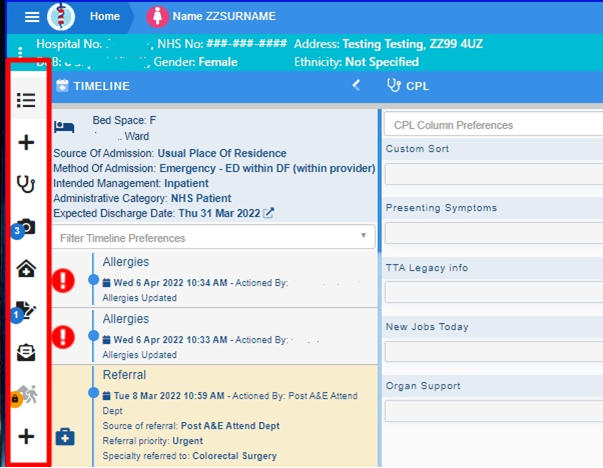Click the hospital logo icon
Screen dimensions: 603x468
click(x=61, y=17)
